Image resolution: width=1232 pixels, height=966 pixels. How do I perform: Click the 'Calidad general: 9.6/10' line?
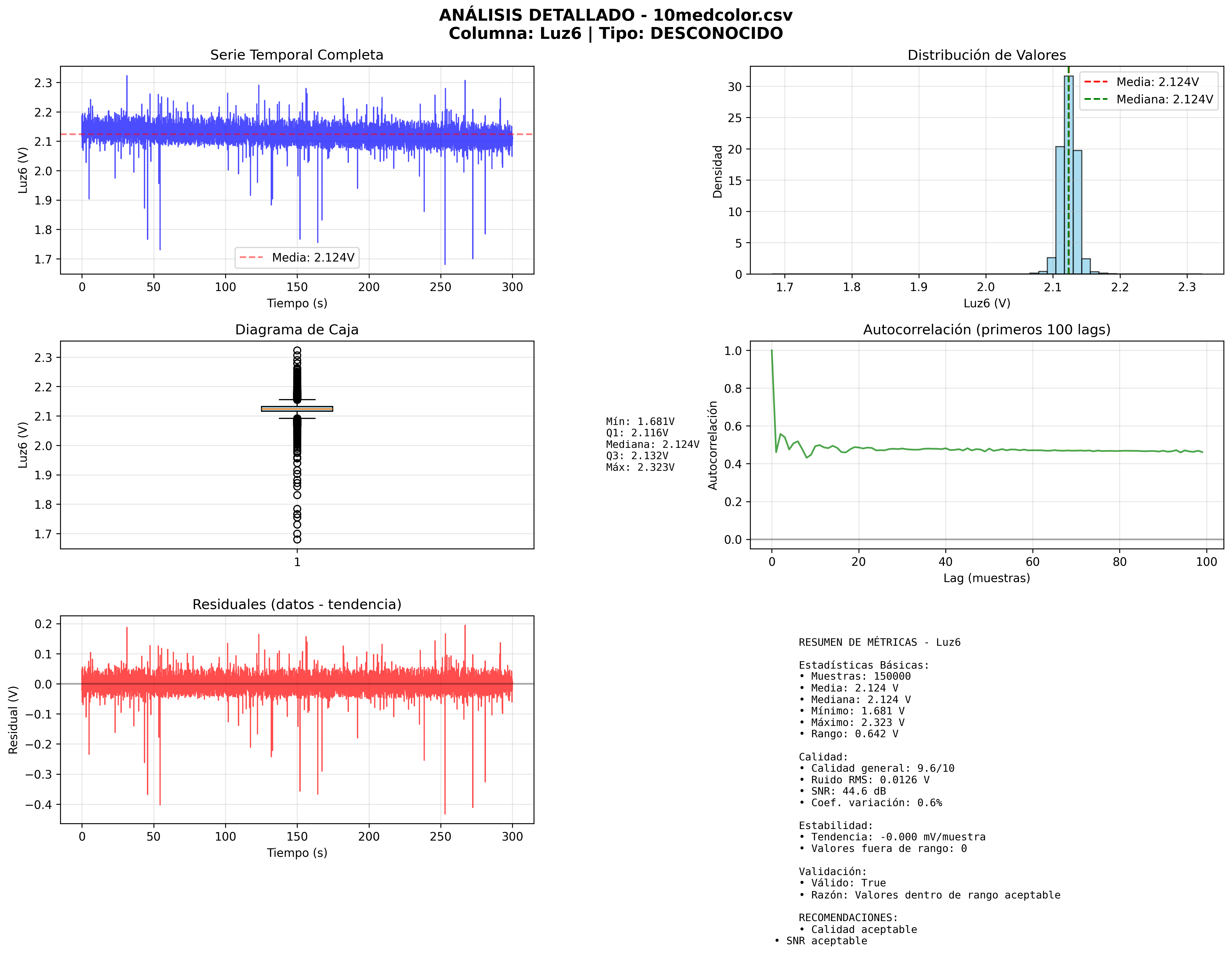click(882, 768)
